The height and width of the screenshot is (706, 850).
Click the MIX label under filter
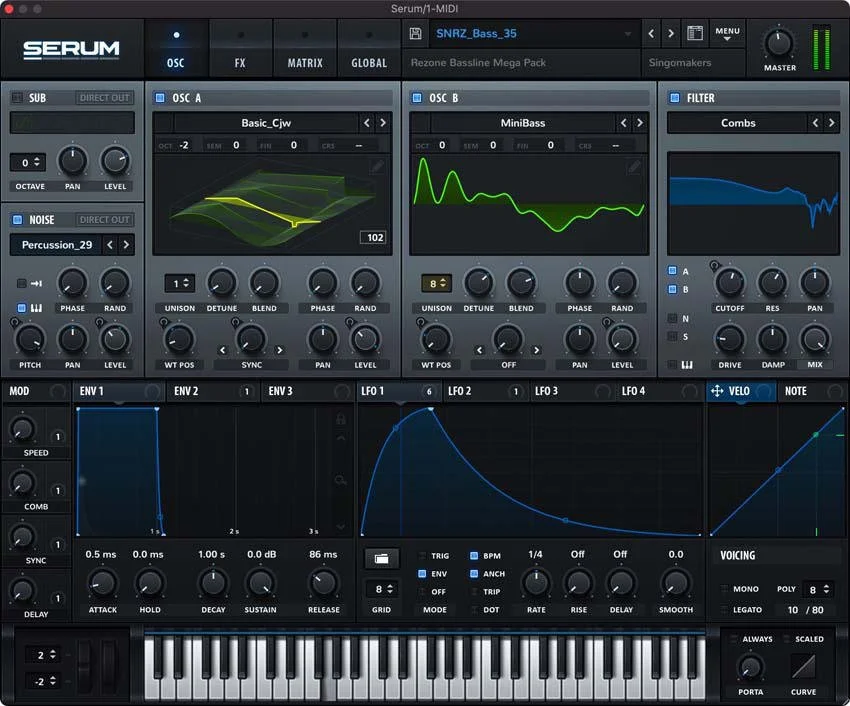click(815, 365)
